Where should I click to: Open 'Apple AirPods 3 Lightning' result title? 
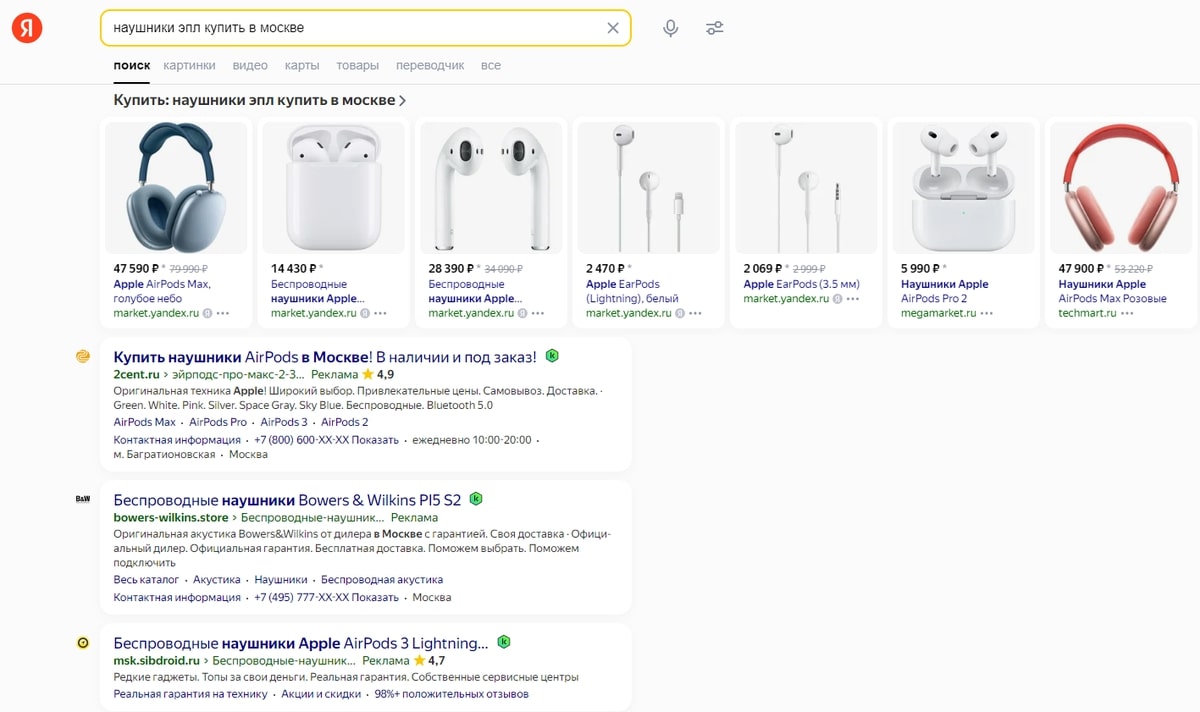tap(301, 643)
